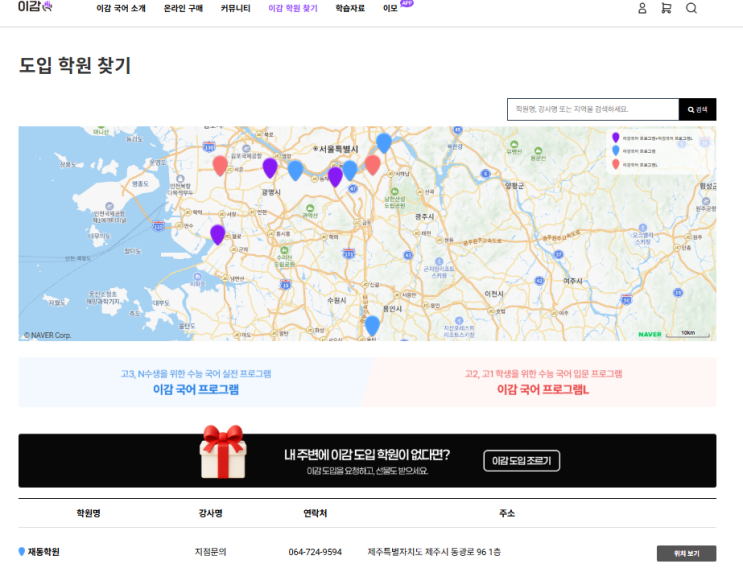Select the blue map marker below 용인시
Image resolution: width=743 pixels, height=568 pixels.
tap(372, 325)
